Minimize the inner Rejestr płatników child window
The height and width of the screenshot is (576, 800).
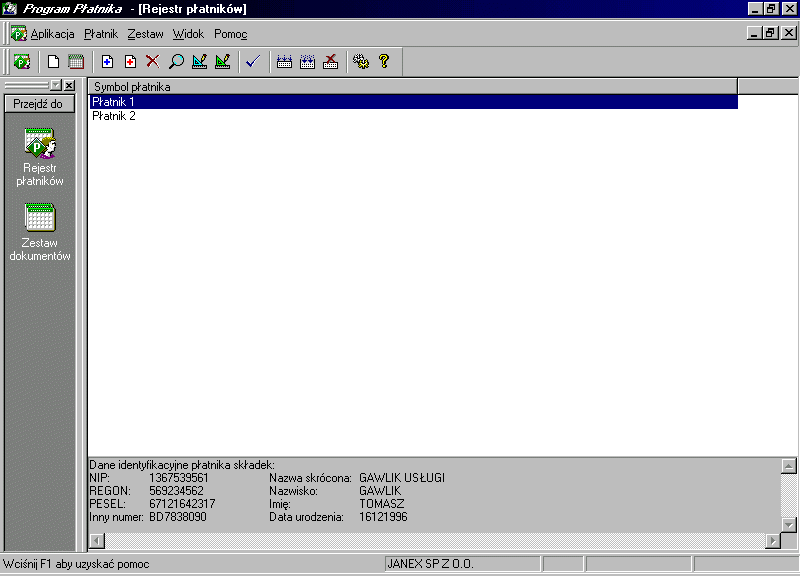click(x=755, y=33)
